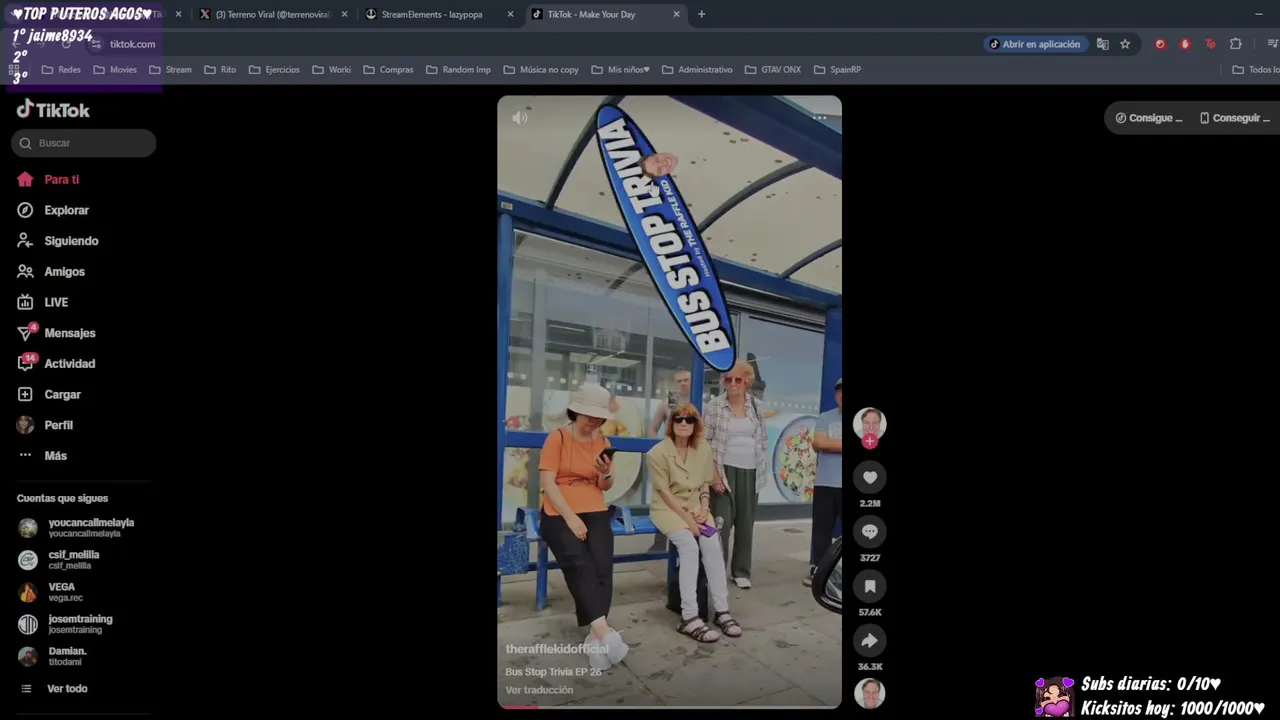This screenshot has width=1280, height=720.
Task: Click the Conseguir button at top right
Action: [x=1234, y=118]
